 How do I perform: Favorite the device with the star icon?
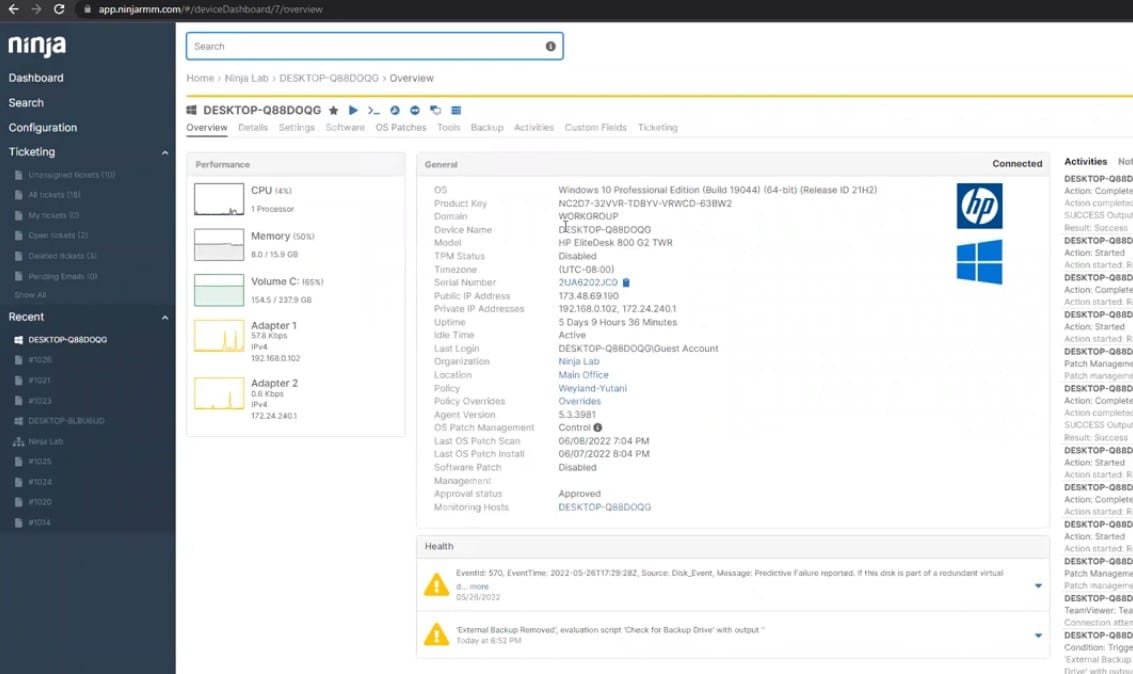pyautogui.click(x=333, y=111)
